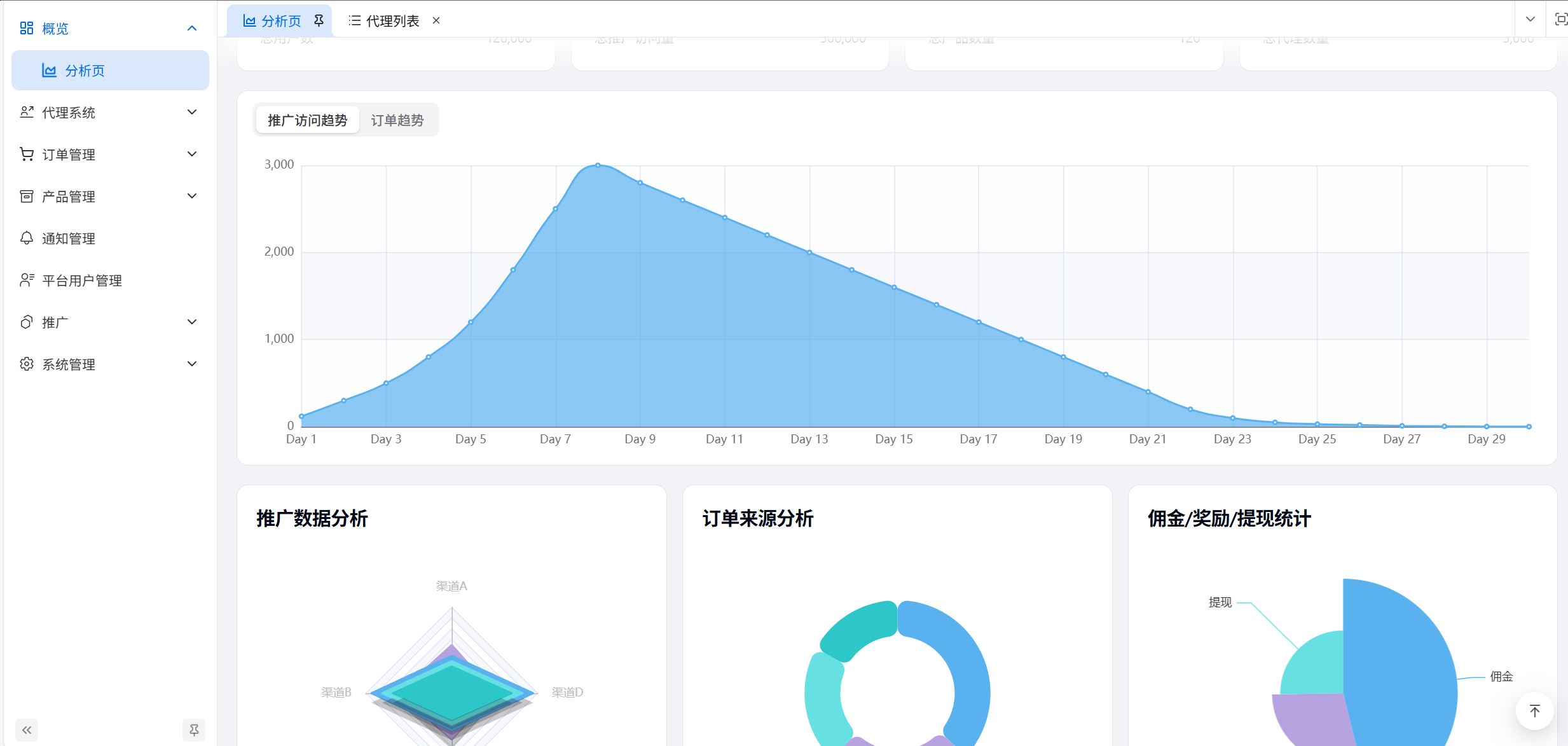
Task: Open 分析页 from the sidebar
Action: (x=85, y=70)
